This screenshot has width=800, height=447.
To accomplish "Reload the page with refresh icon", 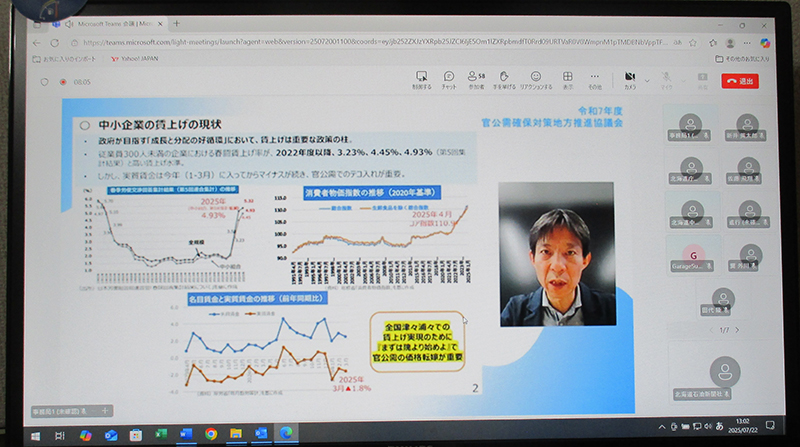I will (x=55, y=43).
